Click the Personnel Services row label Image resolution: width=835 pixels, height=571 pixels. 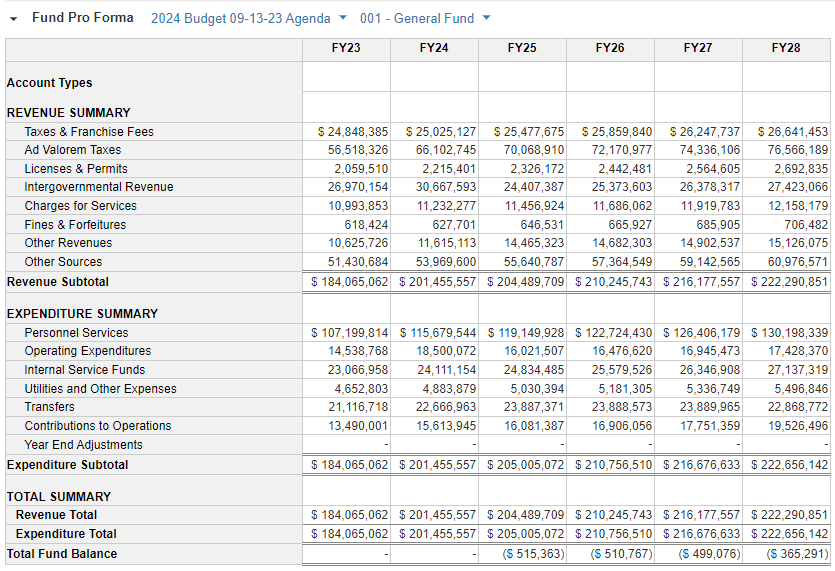click(76, 333)
